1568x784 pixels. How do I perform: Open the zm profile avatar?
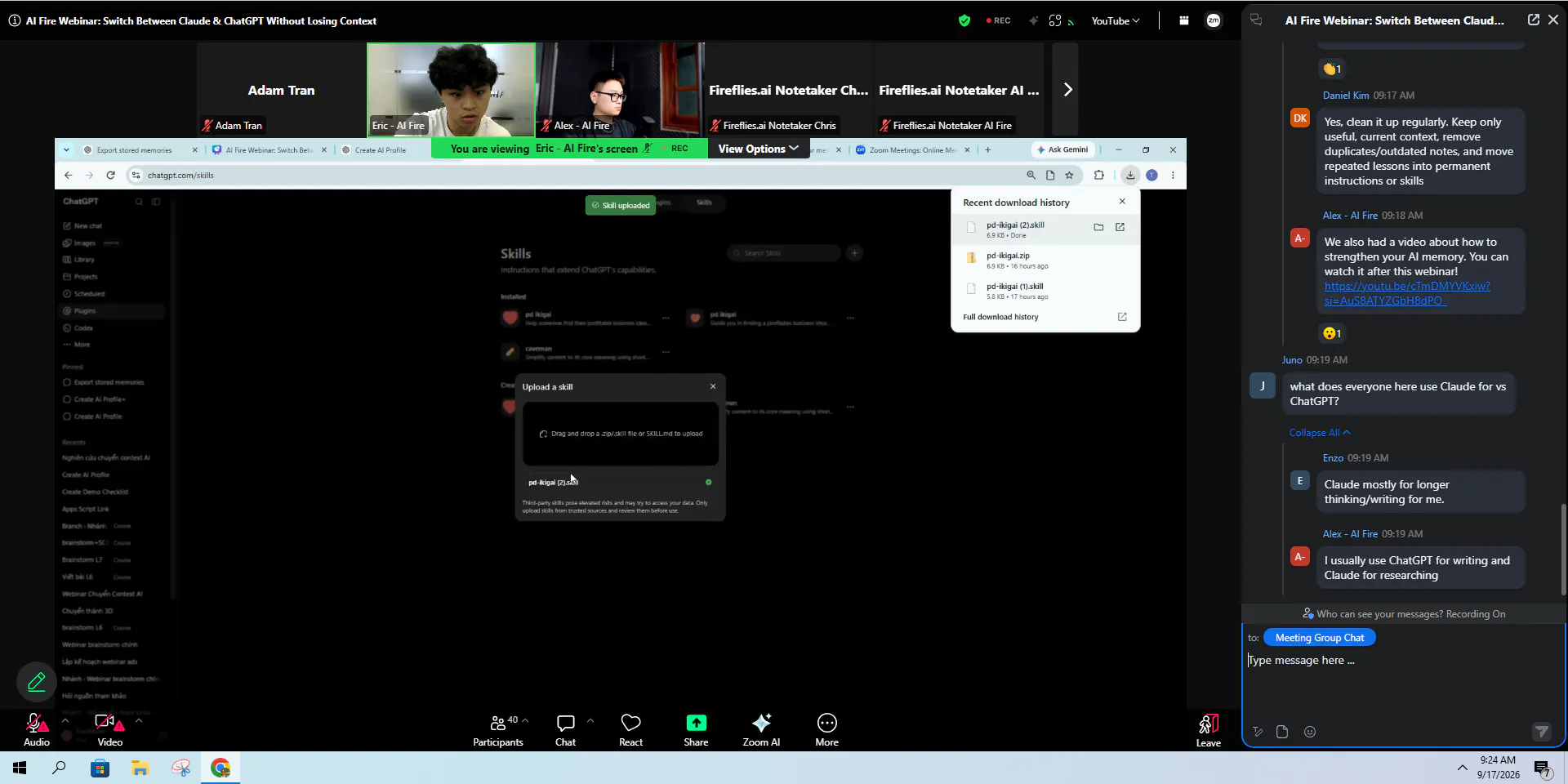[1214, 21]
